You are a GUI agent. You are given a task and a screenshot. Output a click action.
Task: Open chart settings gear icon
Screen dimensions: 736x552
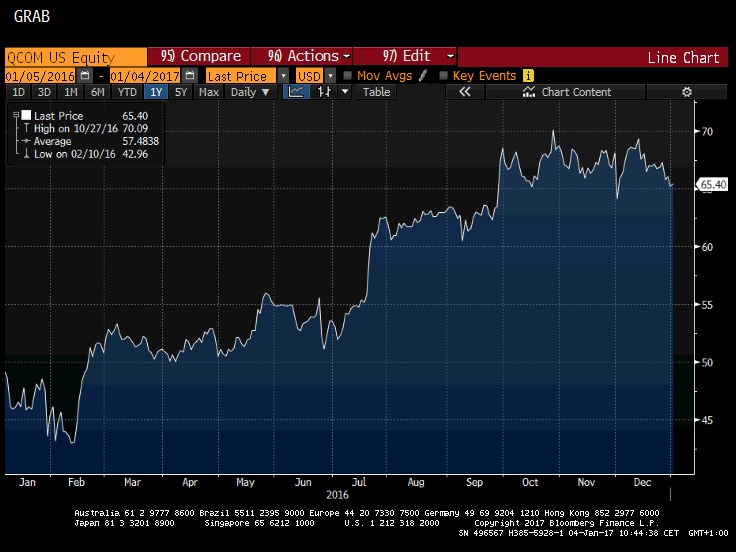(x=686, y=92)
